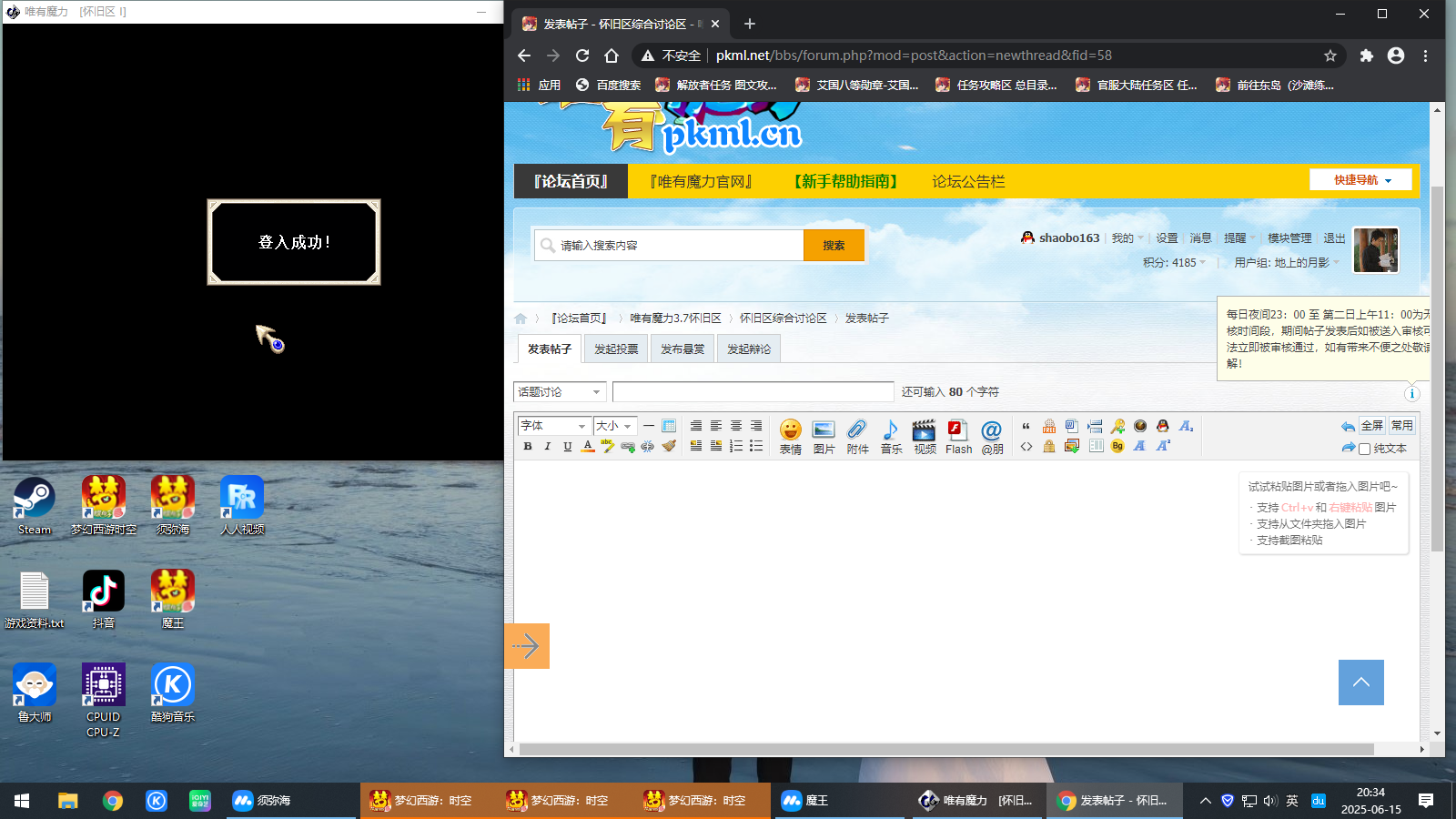The height and width of the screenshot is (819, 1456).
Task: Attach a file with 附件 paperclip icon
Action: 857,436
